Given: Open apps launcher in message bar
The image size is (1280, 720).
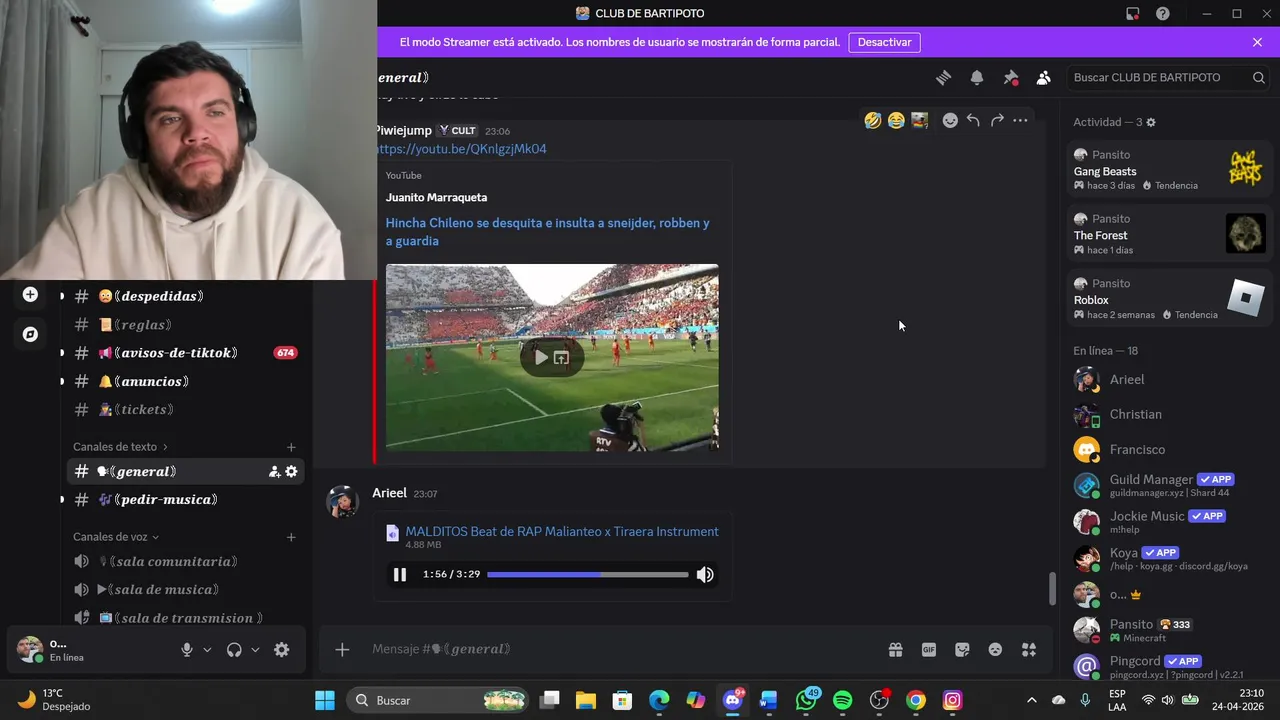Looking at the screenshot, I should [x=1029, y=650].
